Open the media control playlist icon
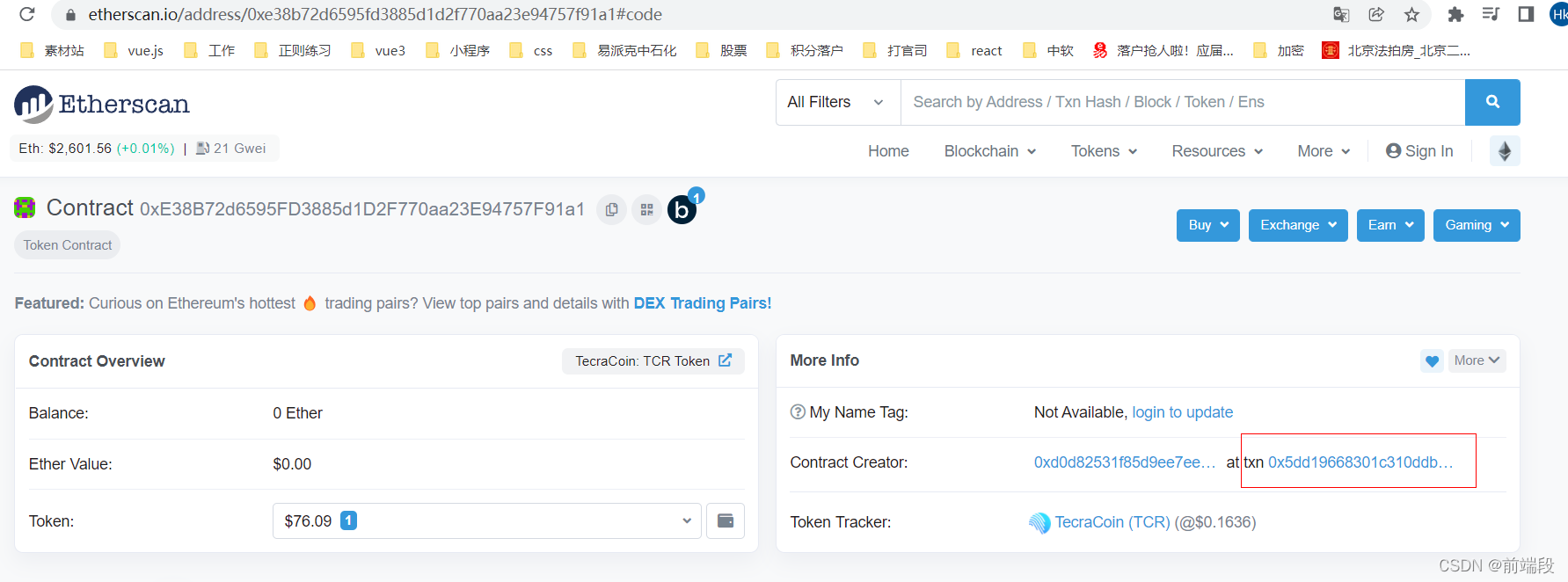The image size is (1568, 582). [x=1491, y=14]
